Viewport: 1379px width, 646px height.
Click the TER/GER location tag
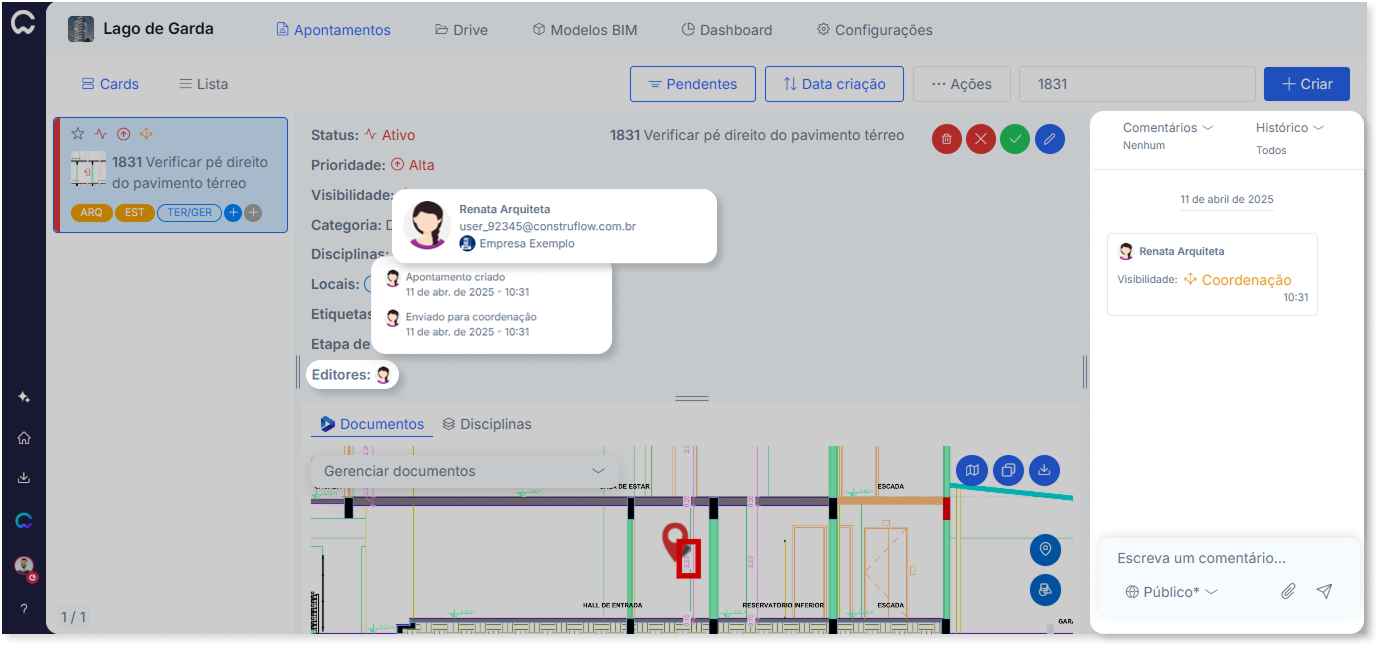(x=189, y=213)
